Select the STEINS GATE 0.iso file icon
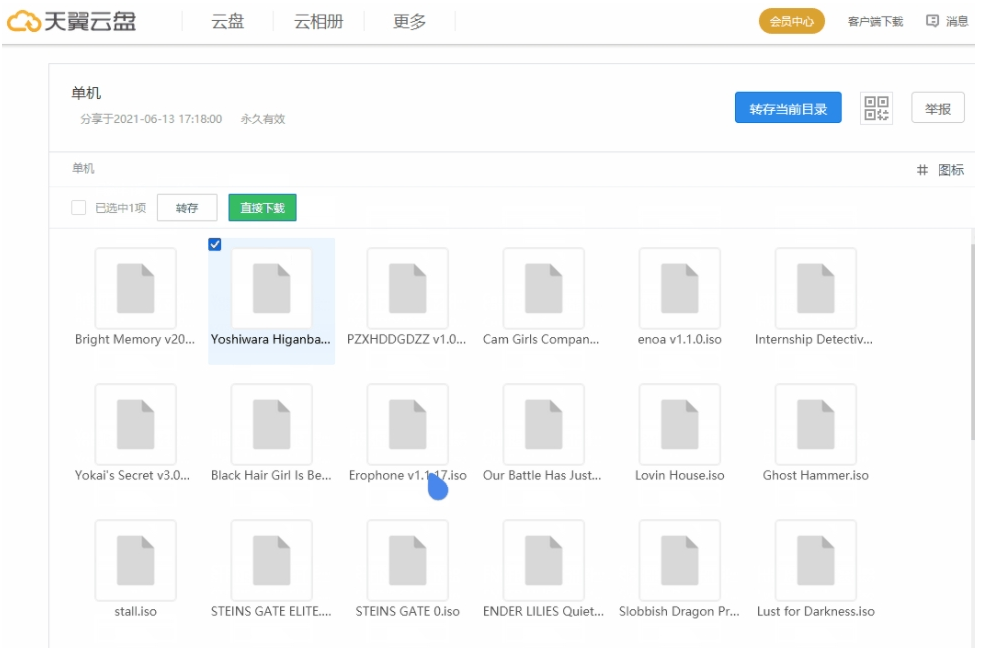Viewport: 985px width, 648px height. tap(407, 561)
